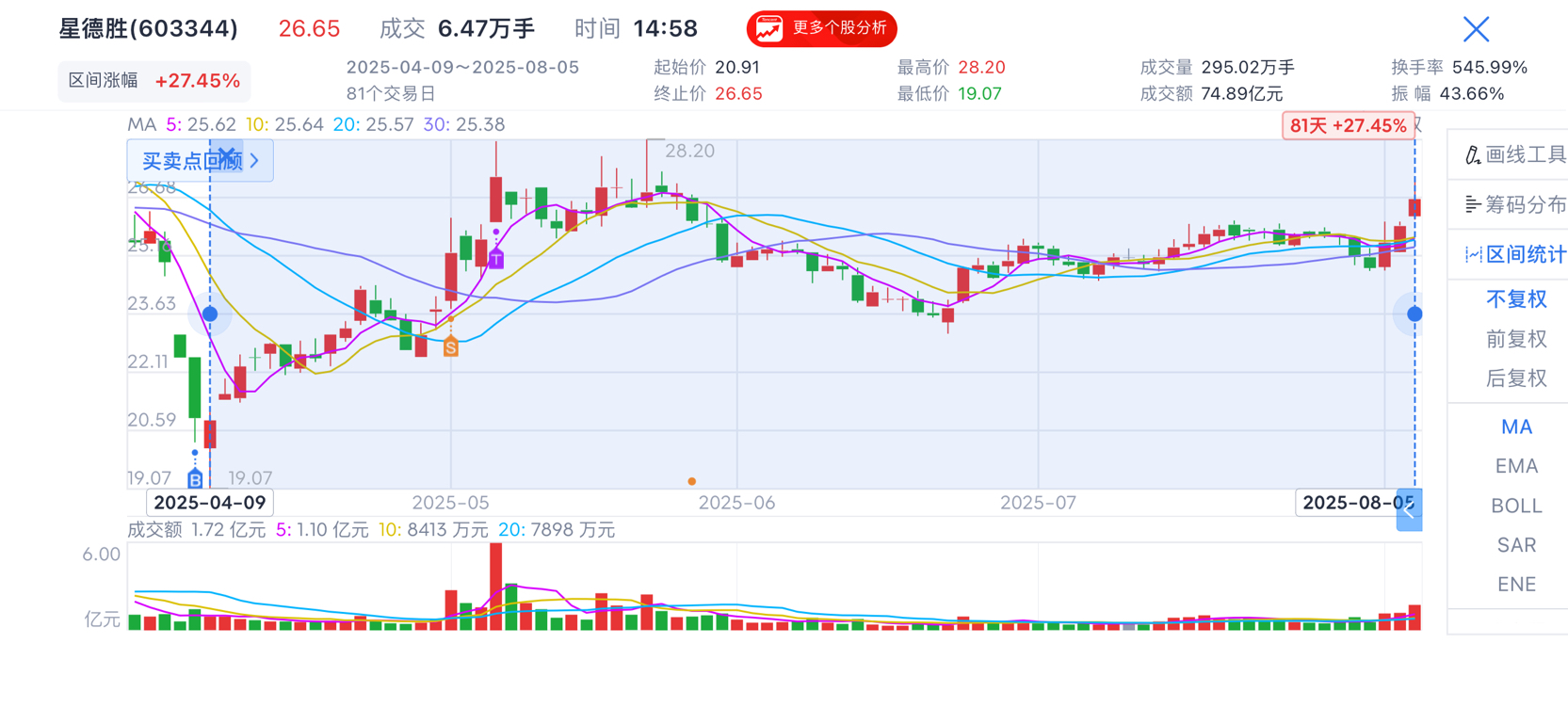This screenshot has height=724, width=1568.
Task: Grab the left interval range handle
Action: pos(210,314)
